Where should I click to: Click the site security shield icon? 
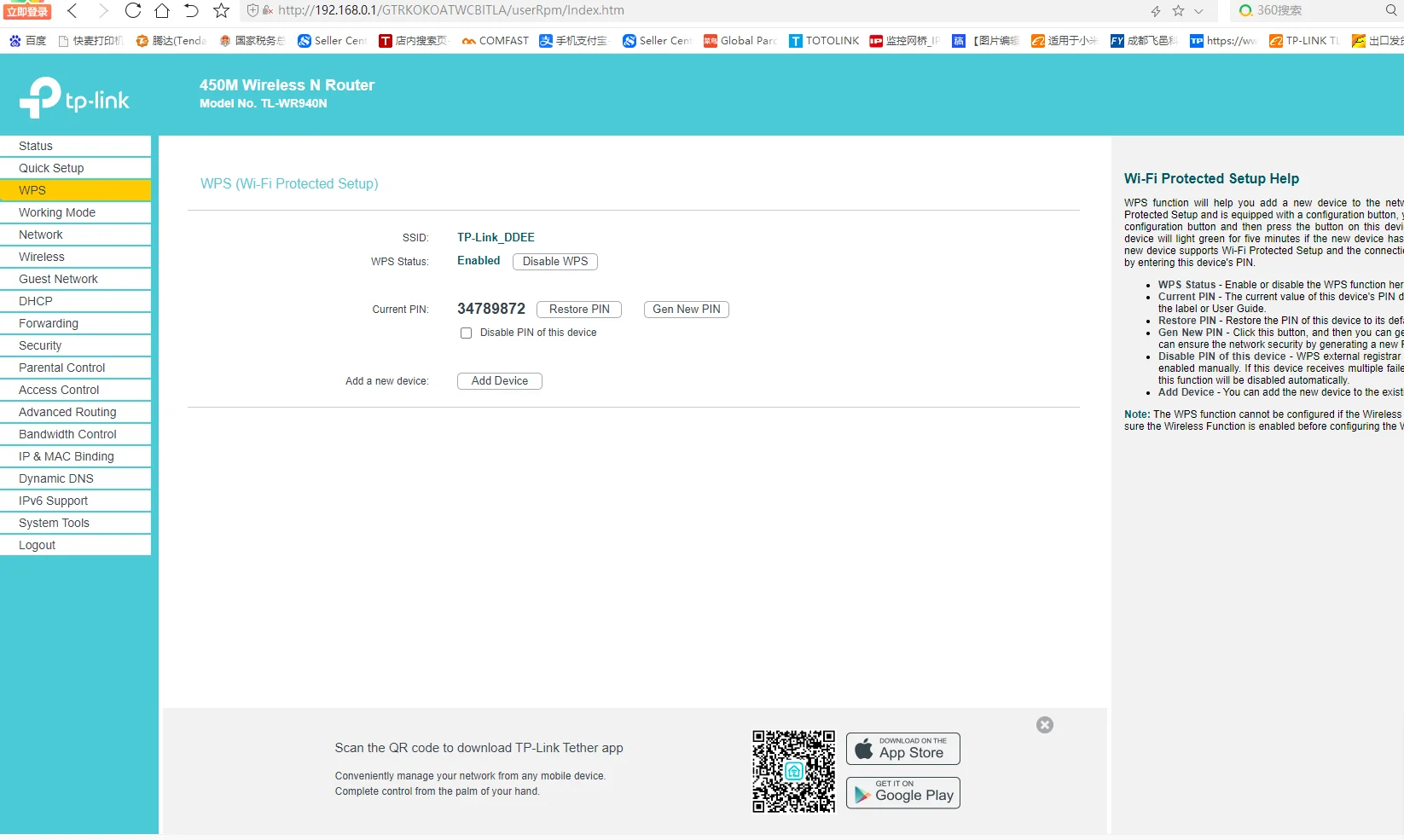click(x=252, y=10)
